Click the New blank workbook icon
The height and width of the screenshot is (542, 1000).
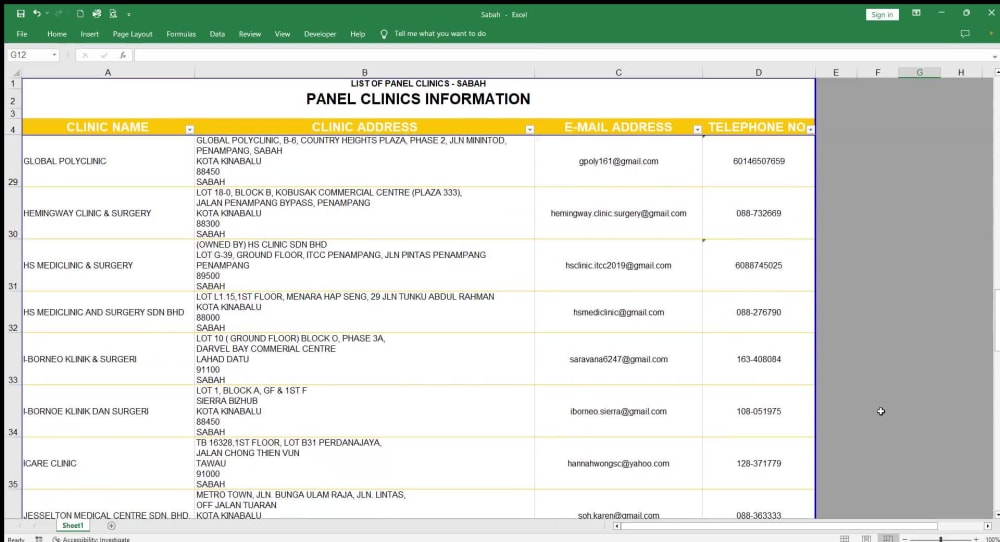point(80,13)
